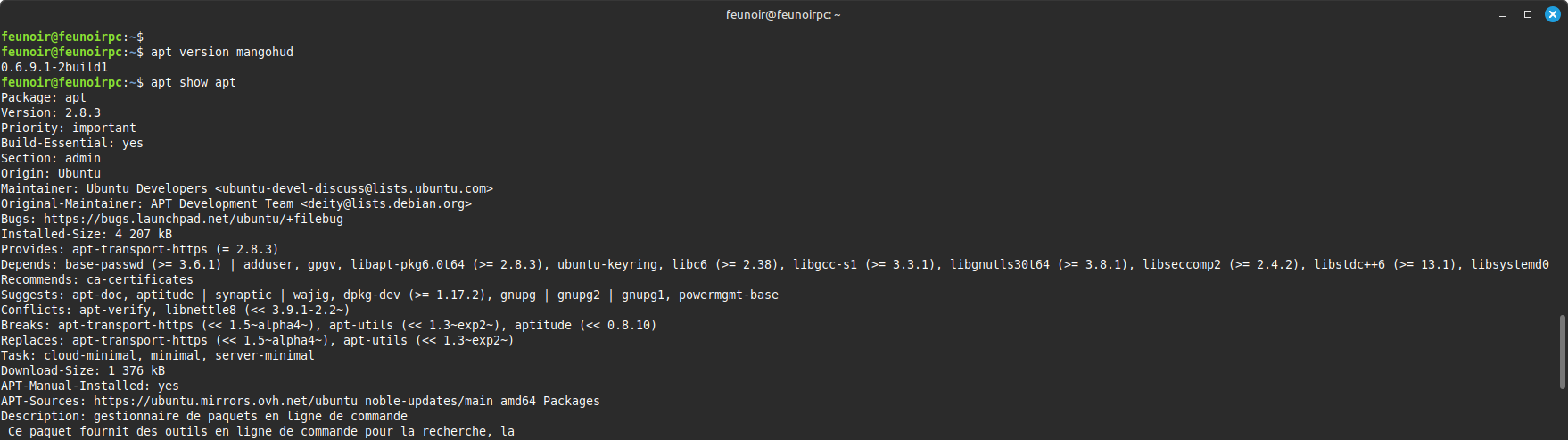Maximize the terminal window
The height and width of the screenshot is (440, 1568).
(x=1528, y=14)
